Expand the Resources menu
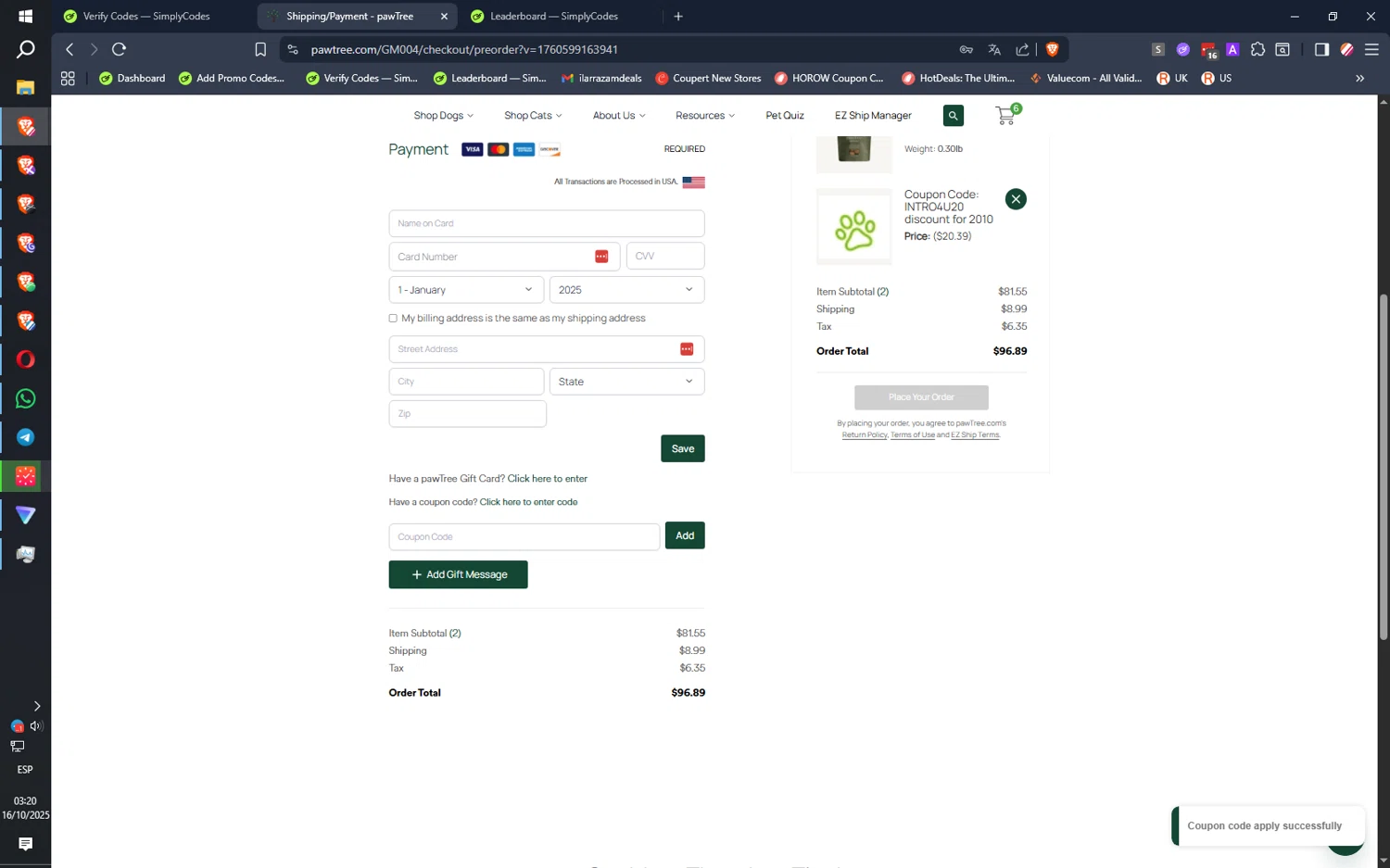The width and height of the screenshot is (1390, 868). tap(705, 116)
